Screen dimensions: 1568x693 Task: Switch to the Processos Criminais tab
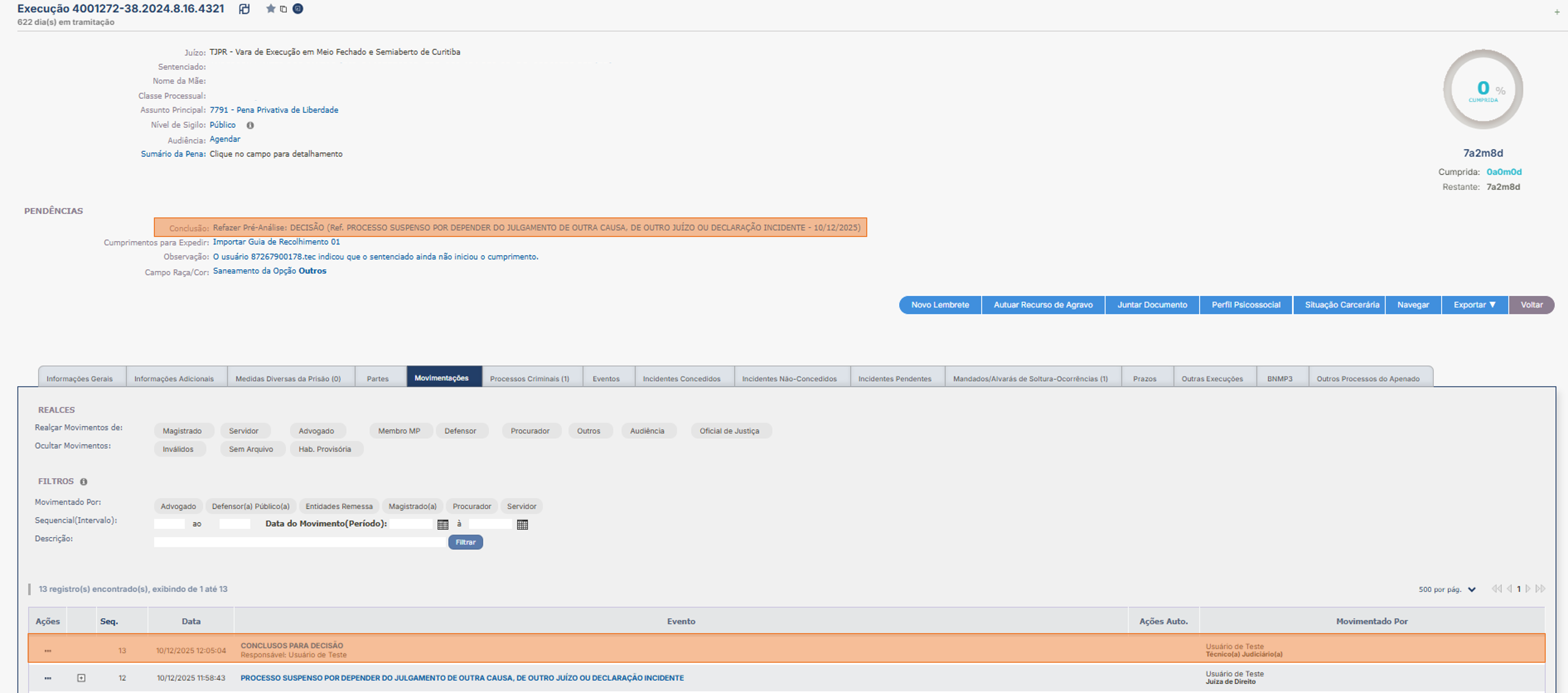pyautogui.click(x=529, y=379)
